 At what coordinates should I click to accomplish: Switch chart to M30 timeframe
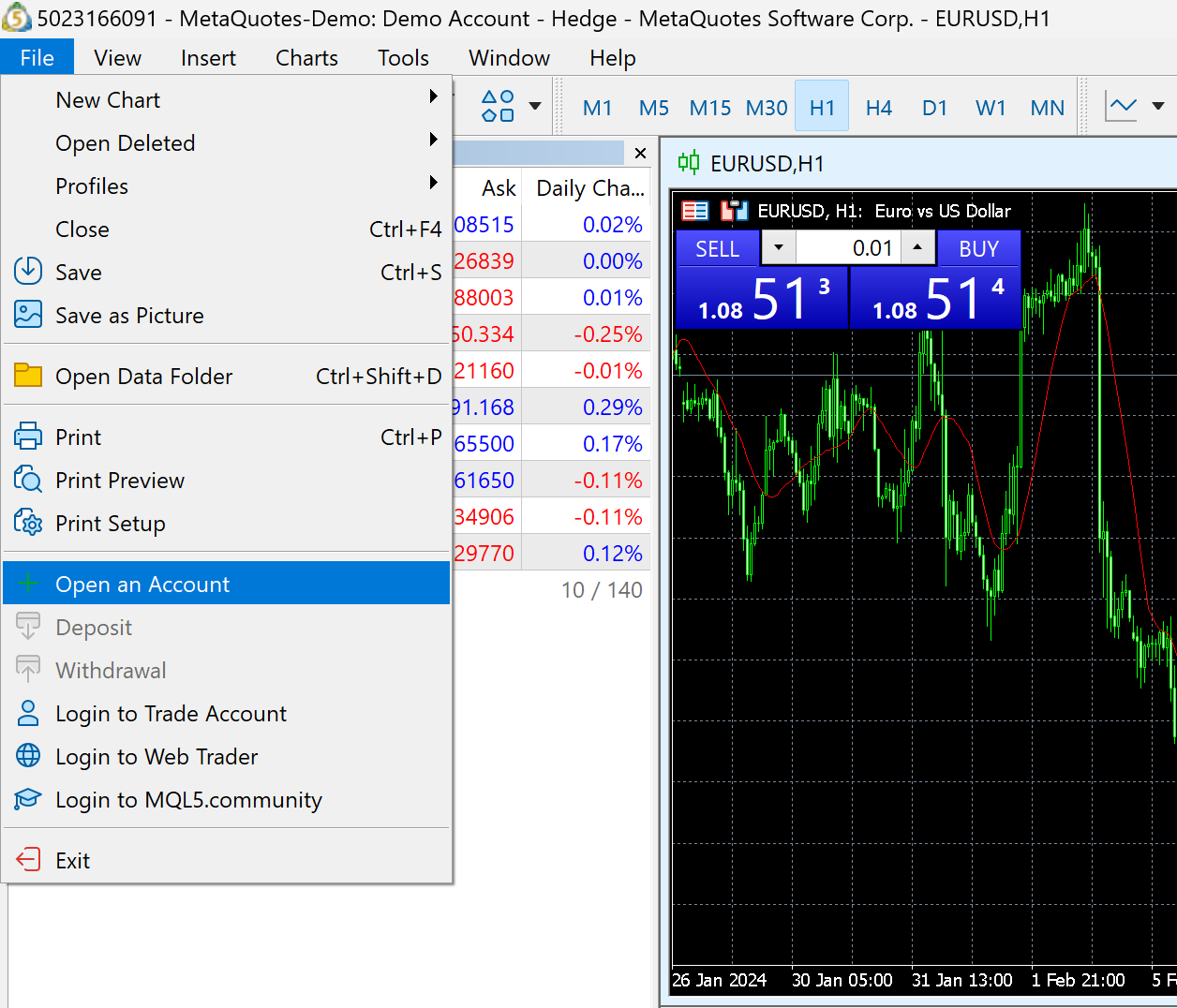(x=767, y=108)
